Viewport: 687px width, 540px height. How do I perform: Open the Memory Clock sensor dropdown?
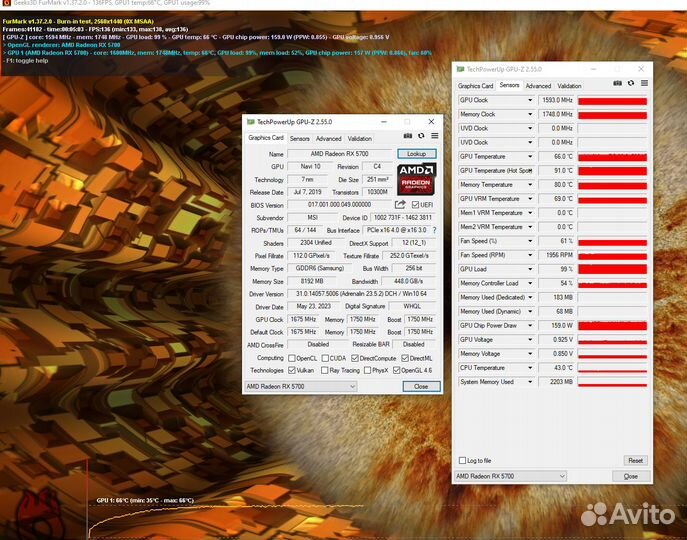click(530, 114)
